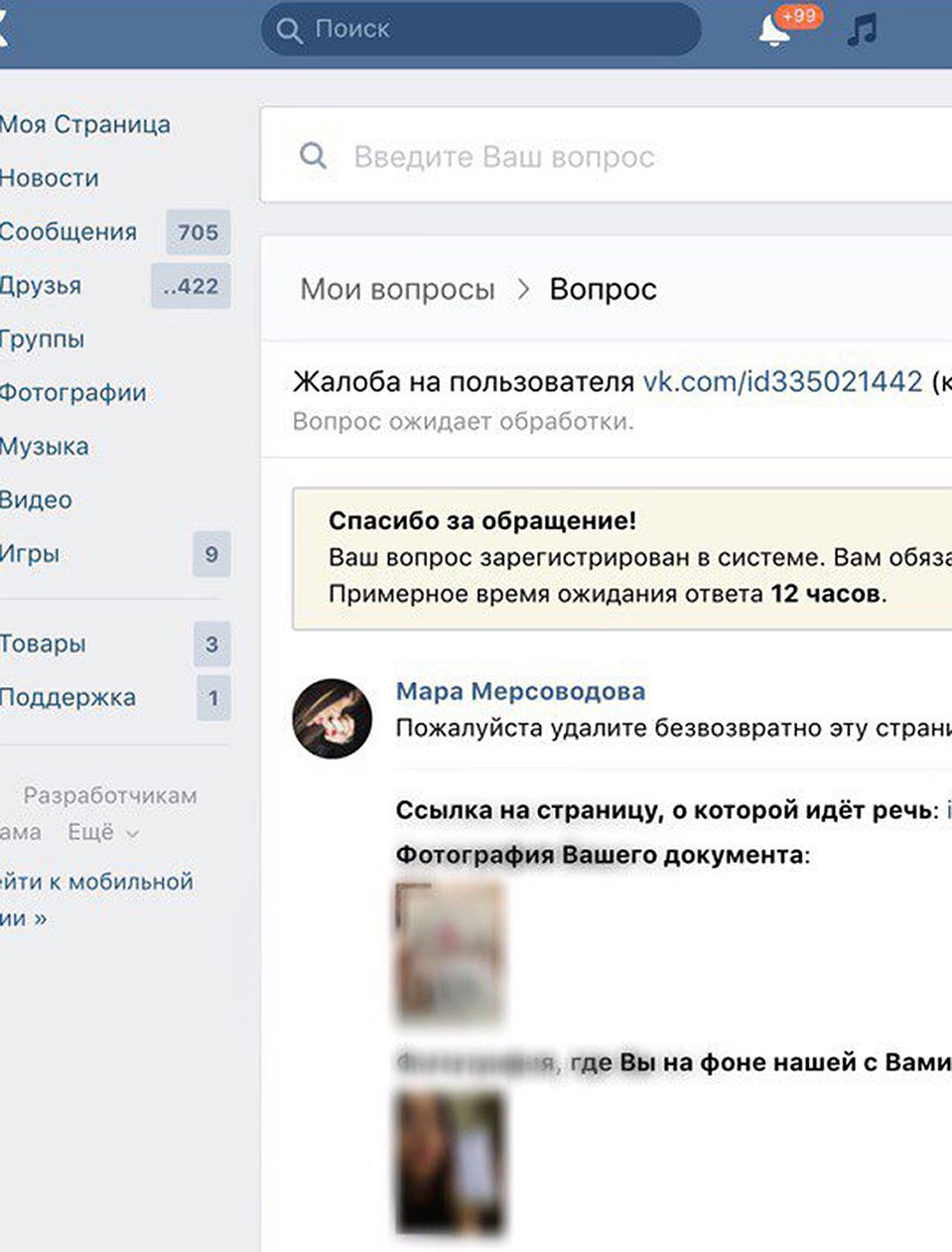The width and height of the screenshot is (952, 1252).
Task: Open Друзья in sidebar
Action: pyautogui.click(x=41, y=285)
